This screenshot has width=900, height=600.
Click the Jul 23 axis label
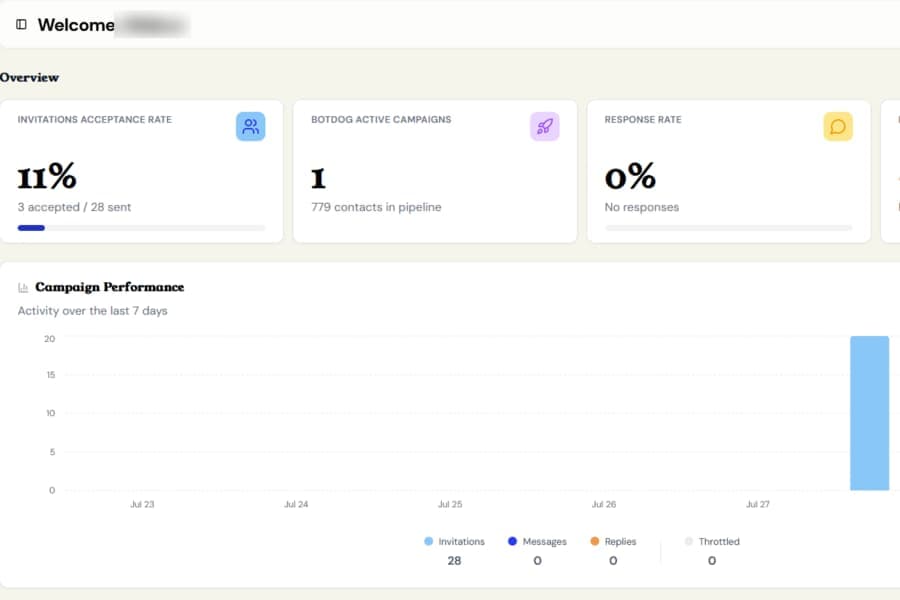(x=142, y=504)
